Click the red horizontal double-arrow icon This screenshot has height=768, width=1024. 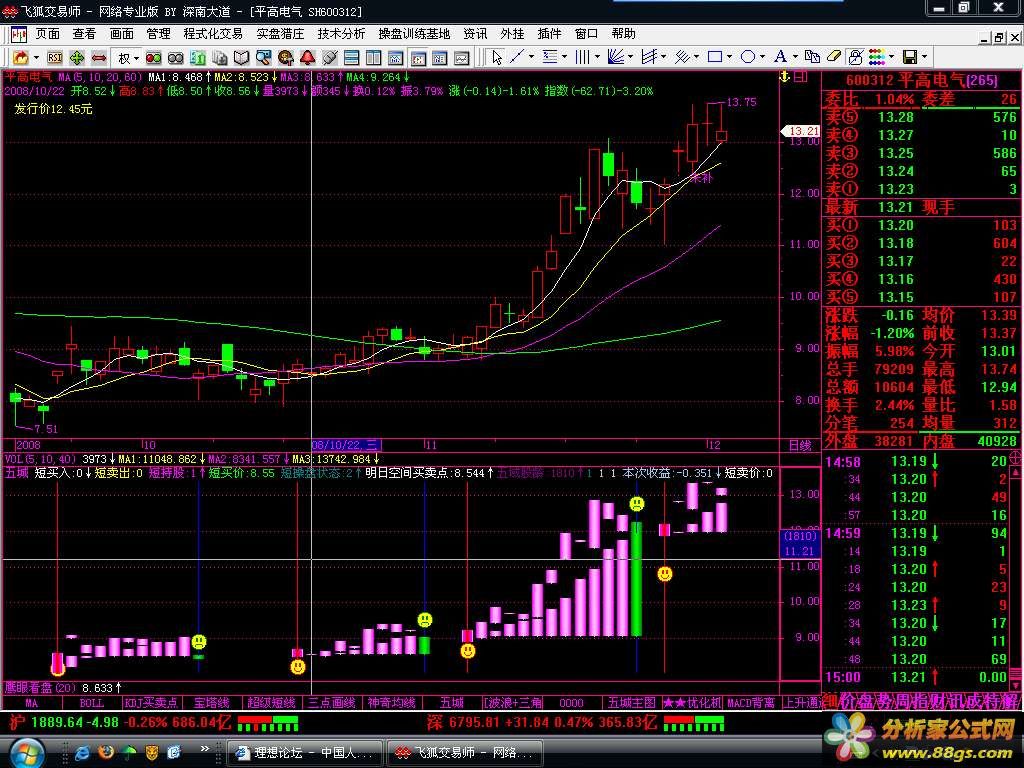(x=99, y=58)
